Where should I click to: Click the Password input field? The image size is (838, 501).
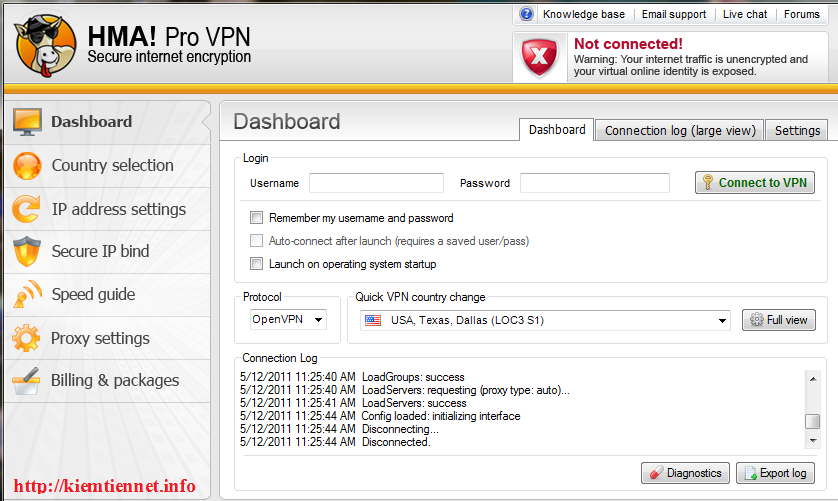[x=595, y=183]
